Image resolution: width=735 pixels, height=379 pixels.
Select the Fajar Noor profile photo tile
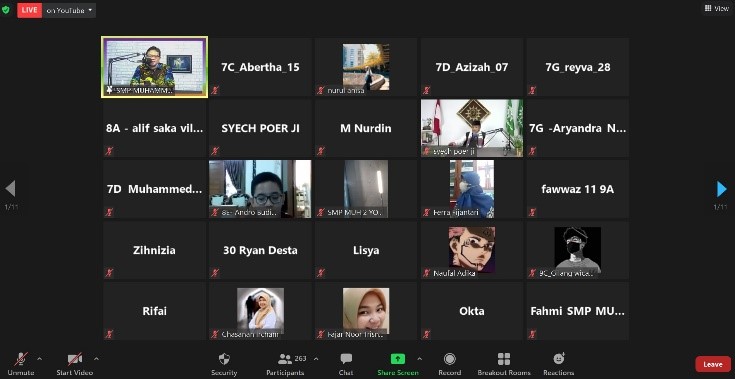tap(366, 311)
